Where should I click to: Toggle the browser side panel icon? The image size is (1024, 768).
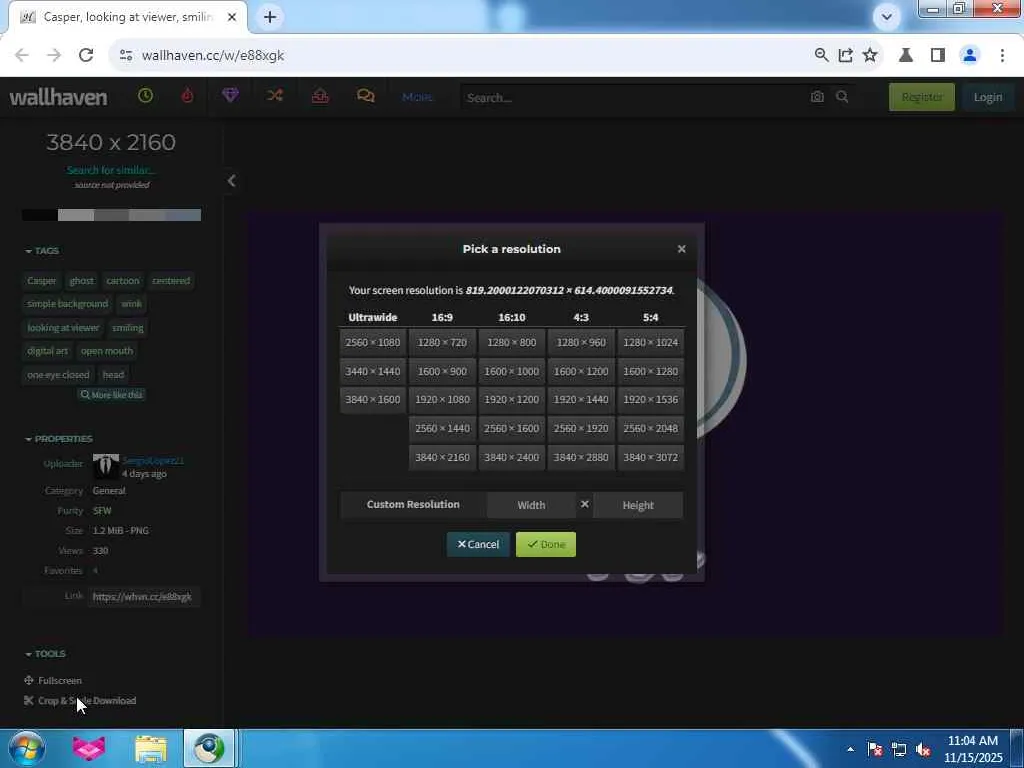[x=938, y=56]
